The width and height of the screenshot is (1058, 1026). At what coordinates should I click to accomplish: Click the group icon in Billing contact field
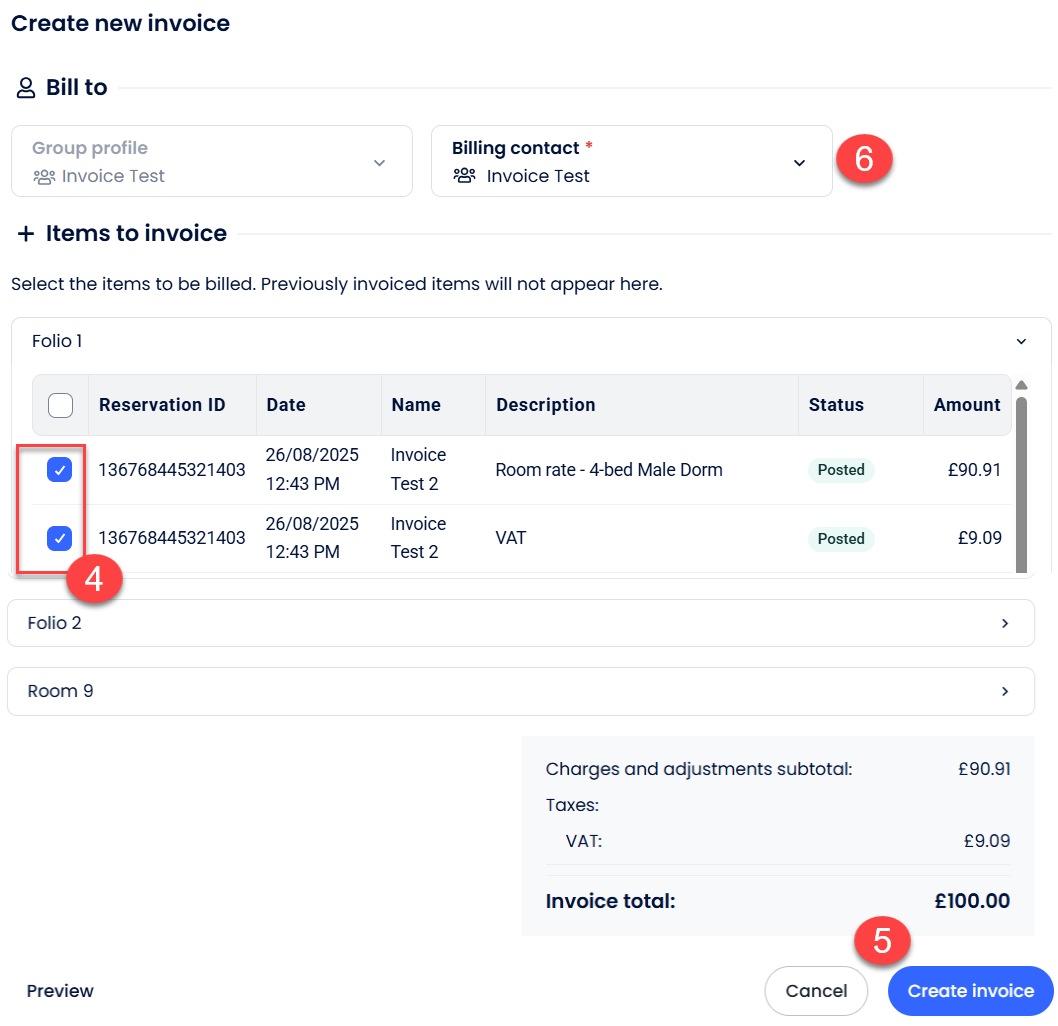coord(464,176)
